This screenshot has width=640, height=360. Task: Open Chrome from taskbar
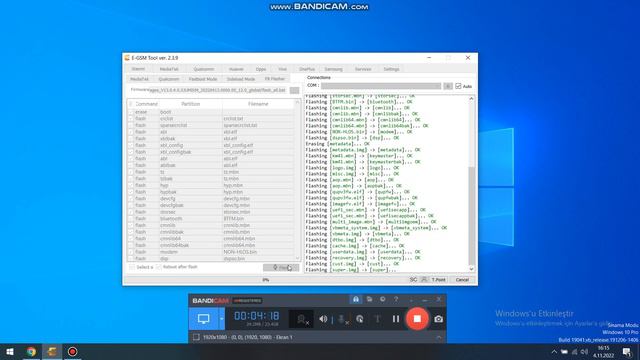31,351
